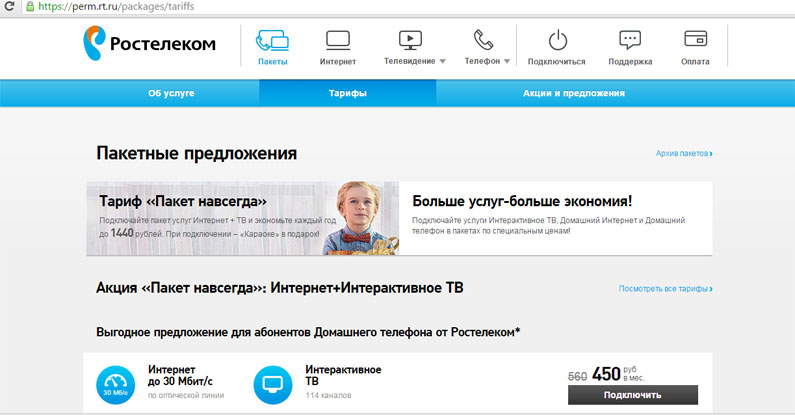Switch to the Об услуге tab
This screenshot has width=795, height=415.
tap(171, 93)
